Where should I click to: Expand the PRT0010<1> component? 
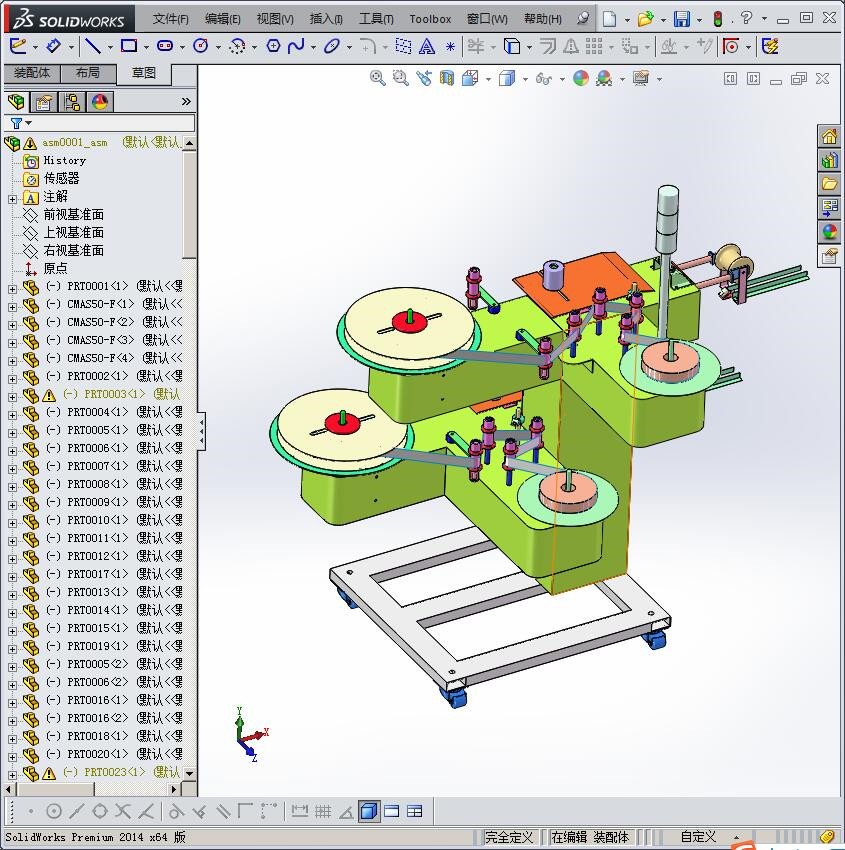tap(12, 523)
